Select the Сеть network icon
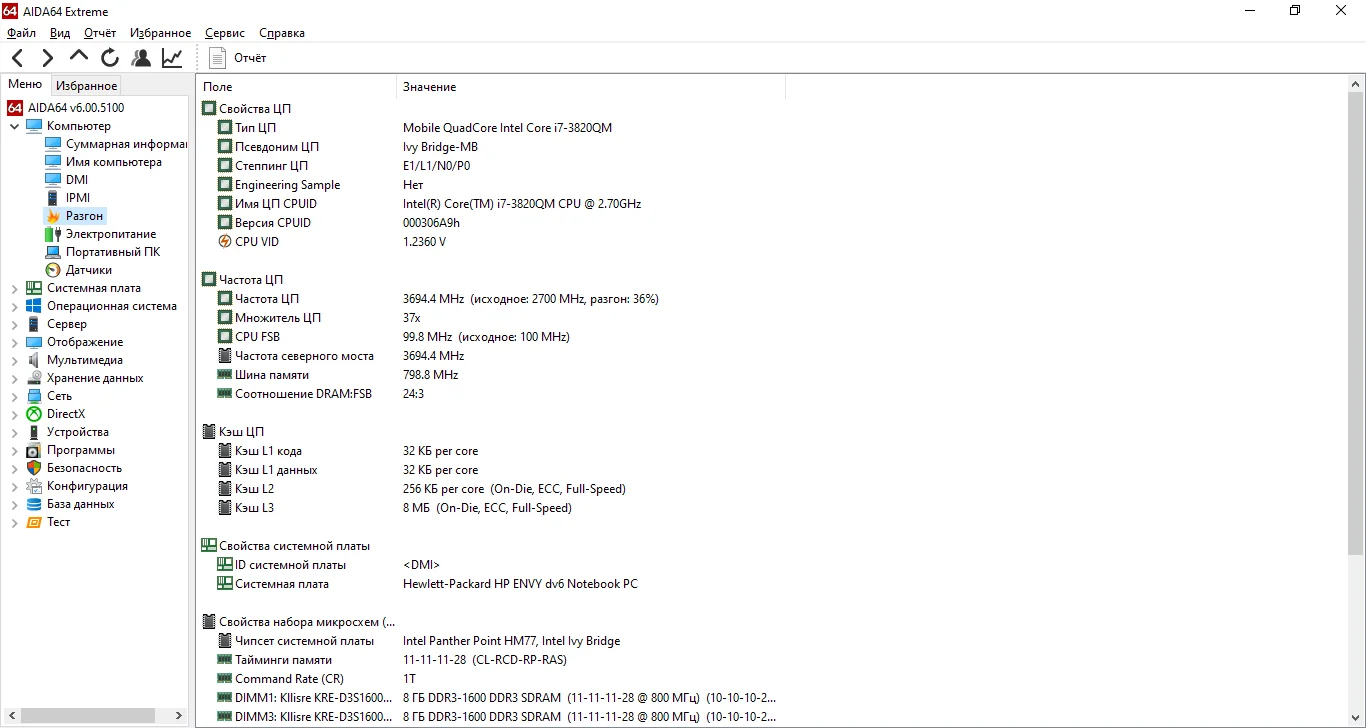This screenshot has width=1366, height=728. point(34,396)
